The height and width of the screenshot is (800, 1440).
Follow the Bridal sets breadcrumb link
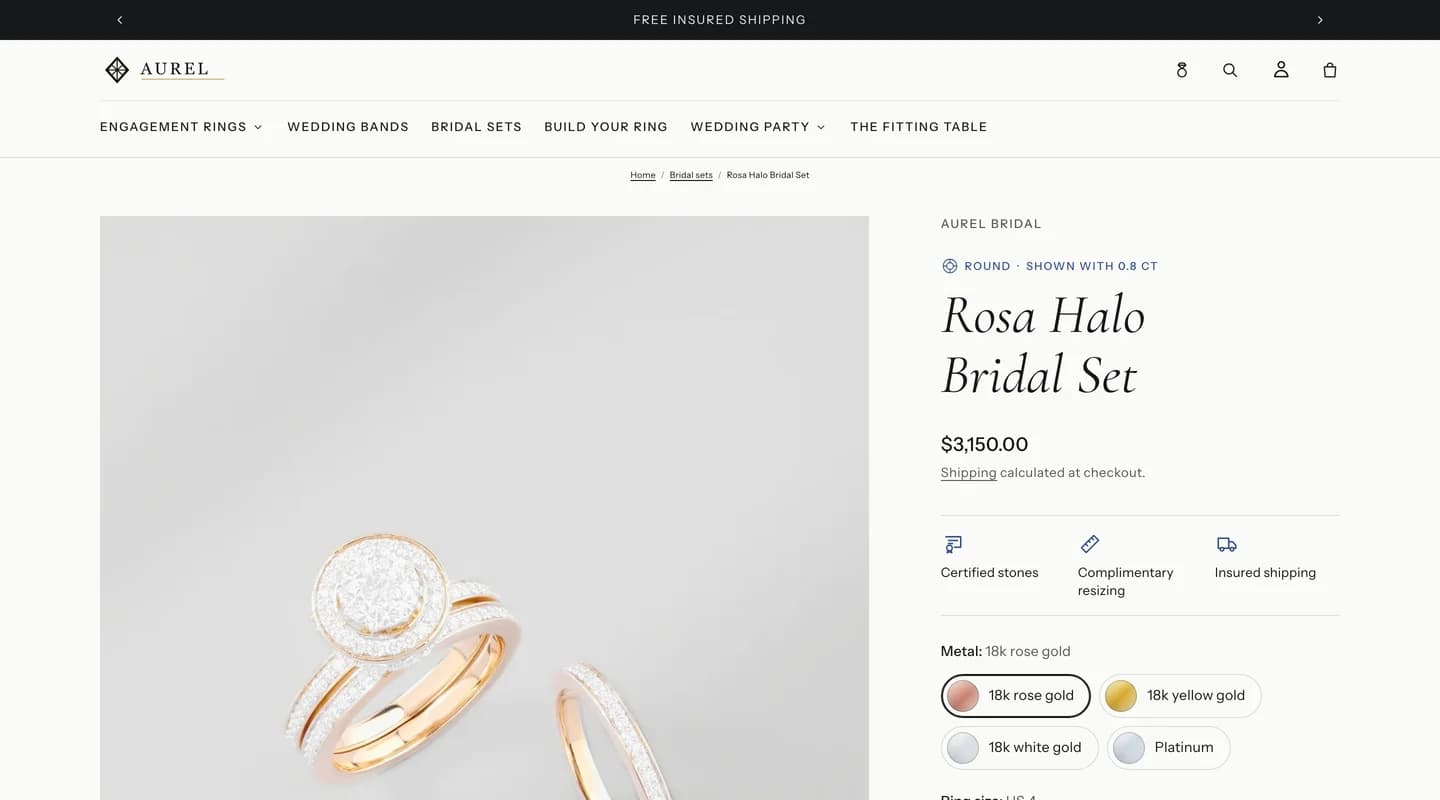(x=691, y=175)
